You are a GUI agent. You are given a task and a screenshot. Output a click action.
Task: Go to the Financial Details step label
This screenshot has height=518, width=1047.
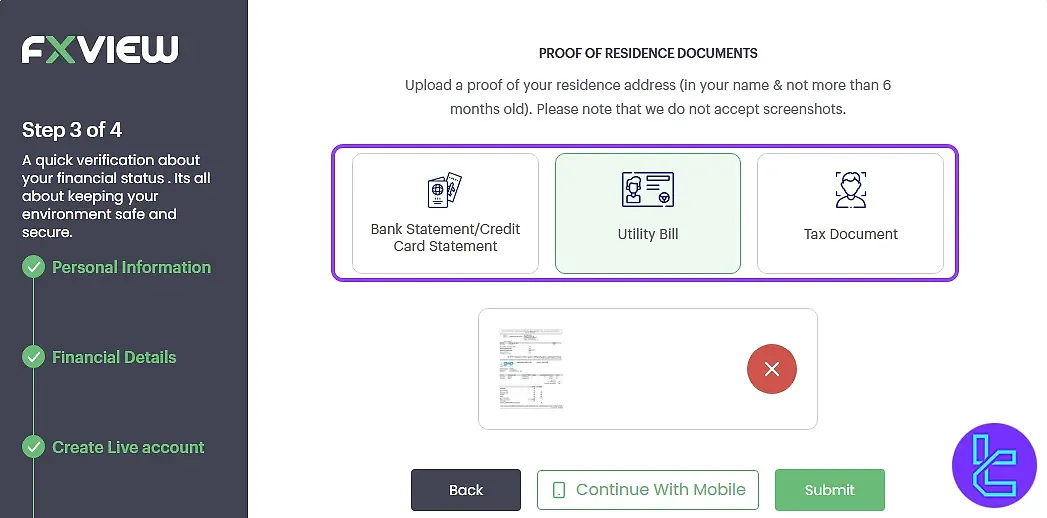click(114, 357)
